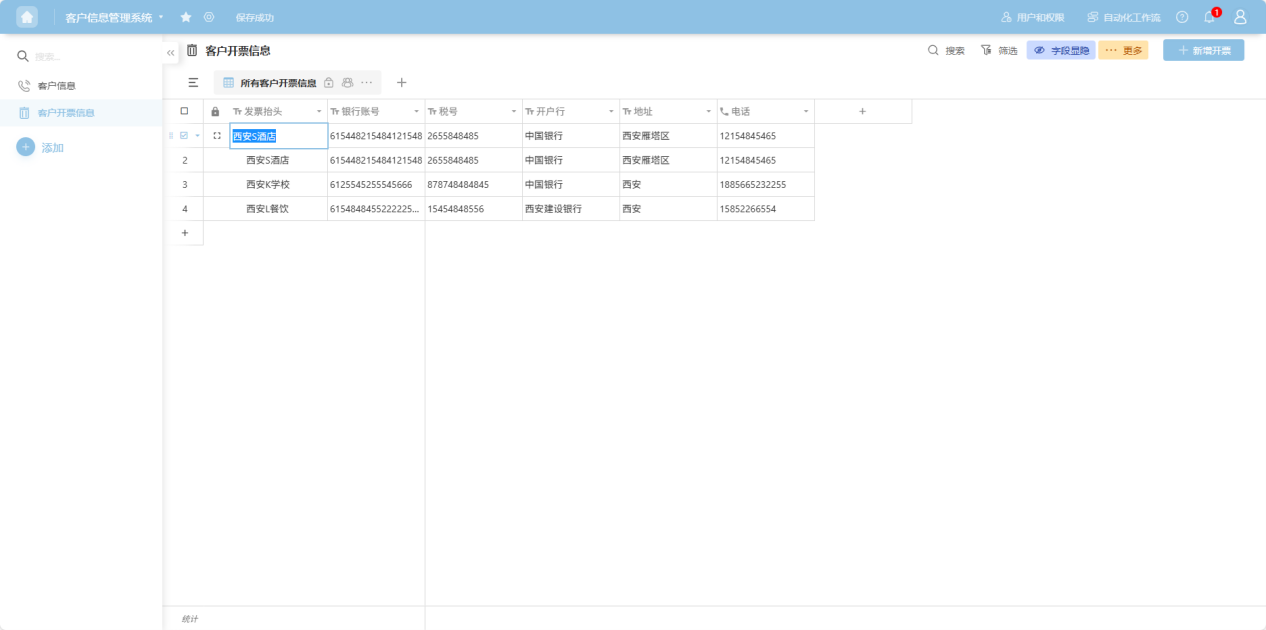Click the 新增开票 button
Screen dimensions: 1266x630
click(x=1203, y=50)
